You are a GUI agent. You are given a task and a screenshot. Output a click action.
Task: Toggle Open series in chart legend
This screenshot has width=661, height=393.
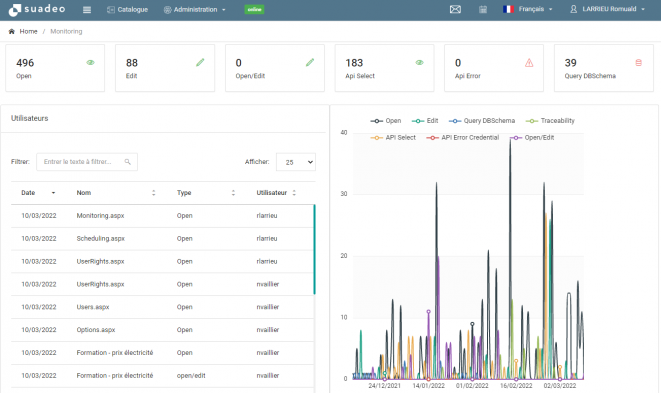[386, 121]
